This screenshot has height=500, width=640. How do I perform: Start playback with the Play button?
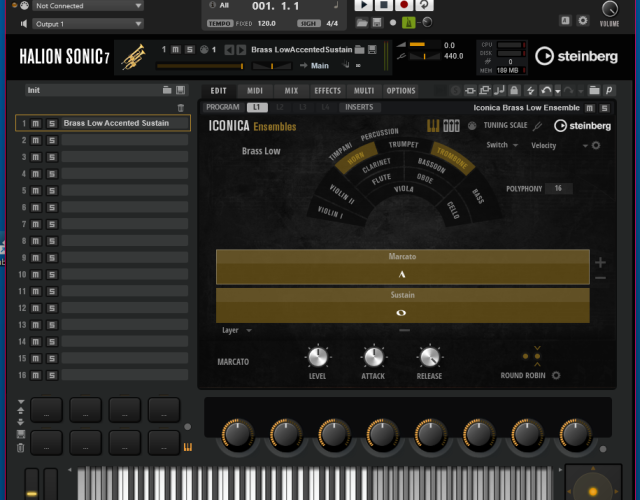pyautogui.click(x=363, y=4)
